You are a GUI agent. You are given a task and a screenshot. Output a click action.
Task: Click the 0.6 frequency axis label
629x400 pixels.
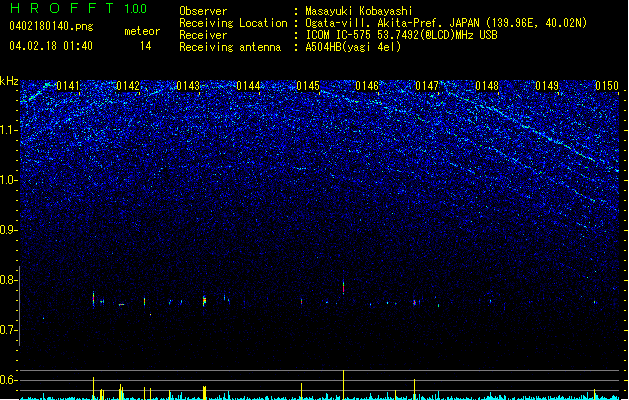point(9,380)
